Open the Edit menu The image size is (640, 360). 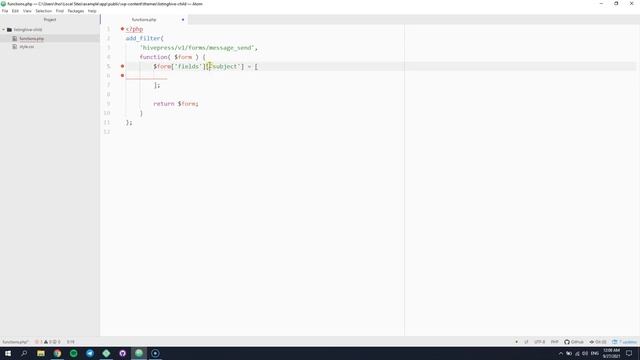[15, 11]
